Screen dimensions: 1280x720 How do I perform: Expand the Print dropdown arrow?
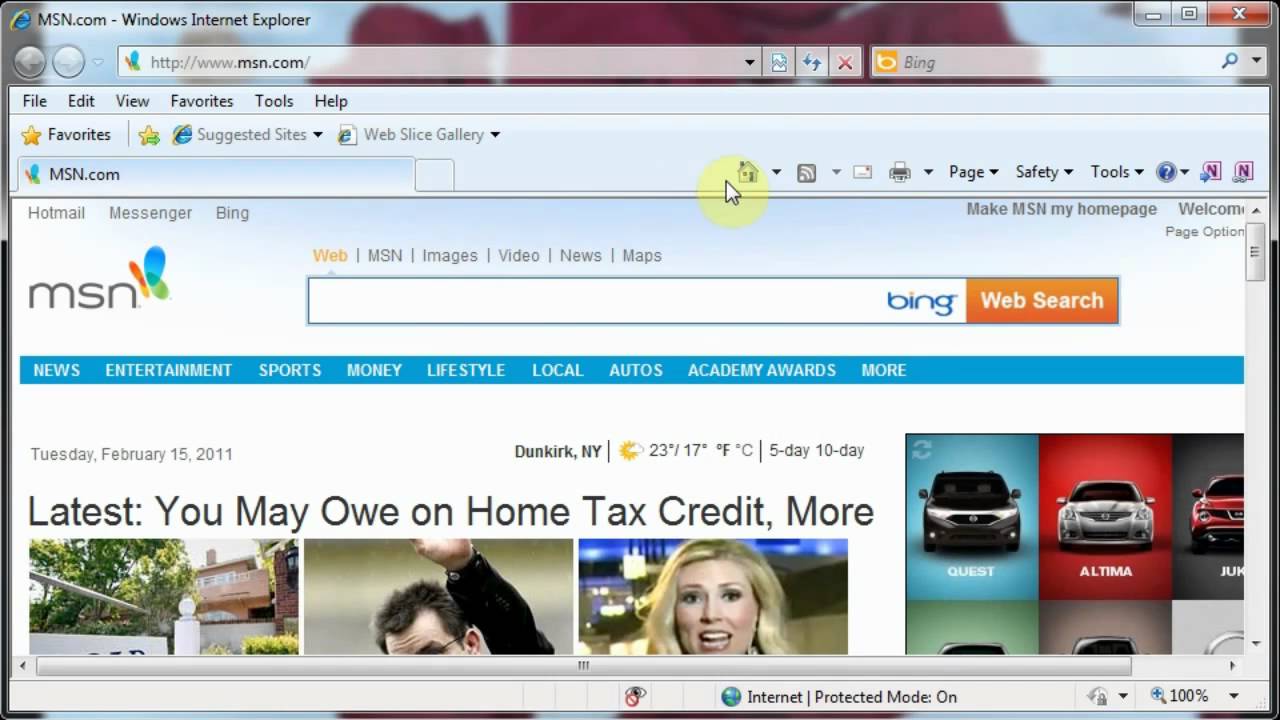(928, 173)
